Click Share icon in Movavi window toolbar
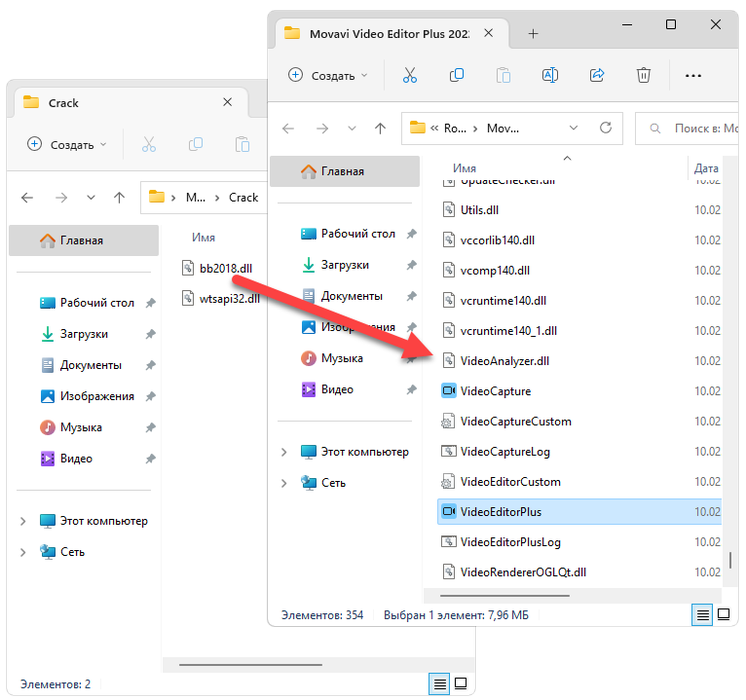Viewport: 746px width, 700px height. (x=597, y=75)
